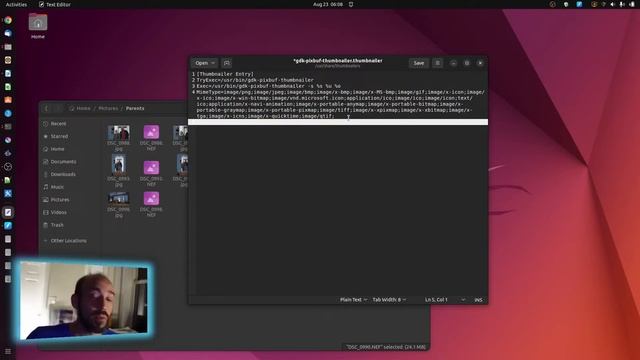Select the third-row JPG photo thumbnail in Files
The height and width of the screenshot is (360, 640).
pyautogui.click(x=119, y=198)
